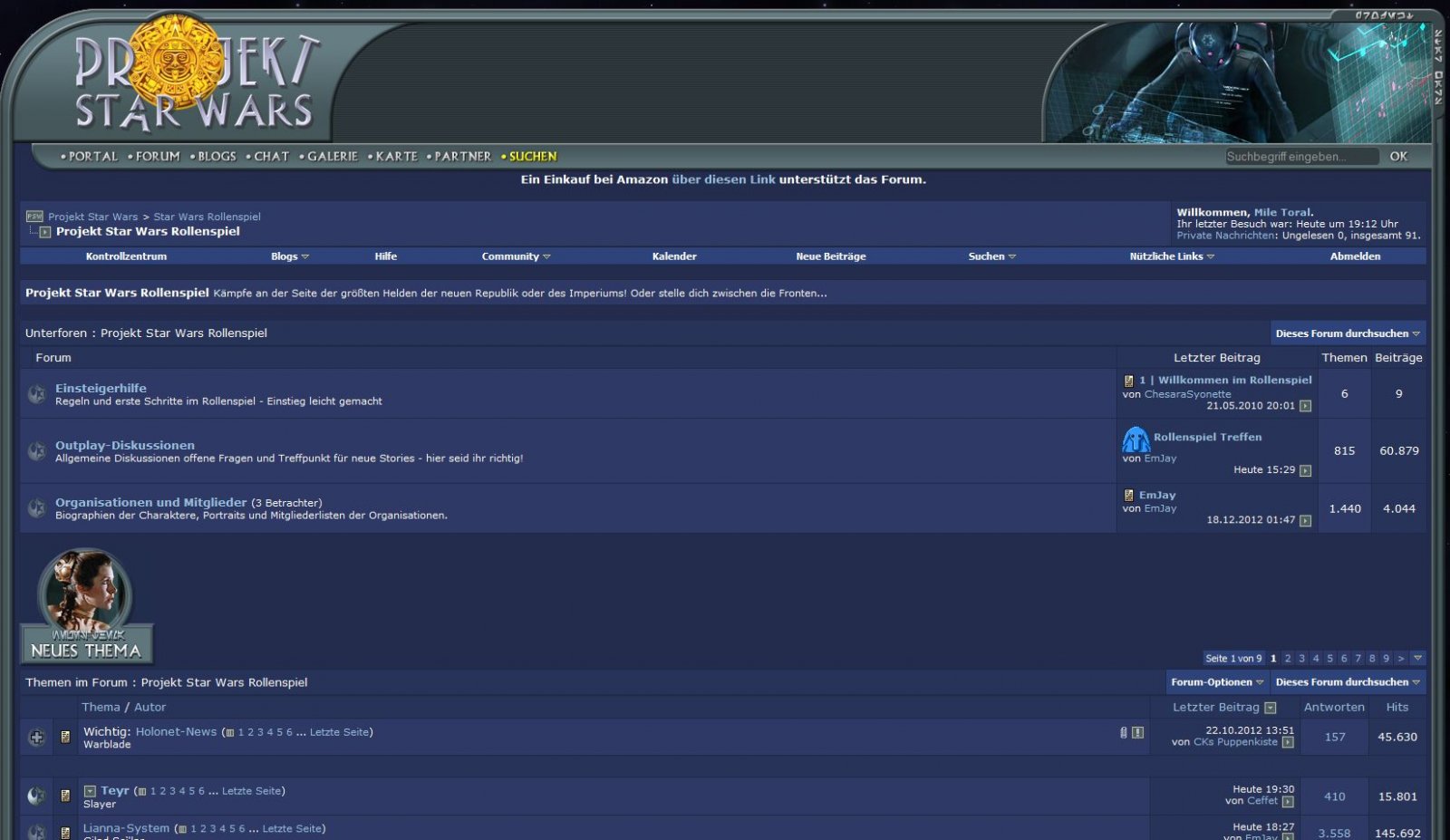Go to last post from Heute 15:29
The height and width of the screenshot is (840, 1450).
point(1305,470)
